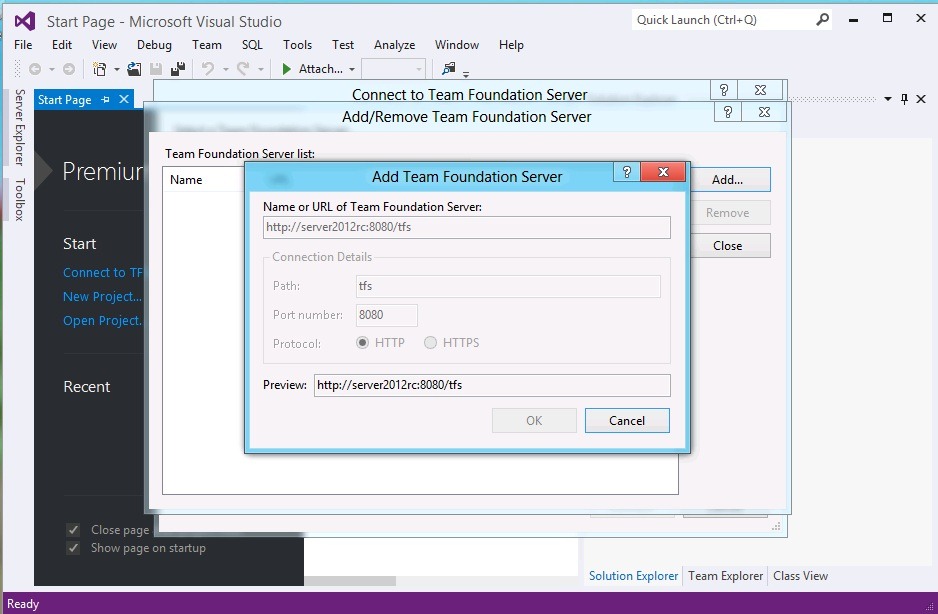
Task: Click the Open File toolbar icon
Action: click(x=134, y=69)
